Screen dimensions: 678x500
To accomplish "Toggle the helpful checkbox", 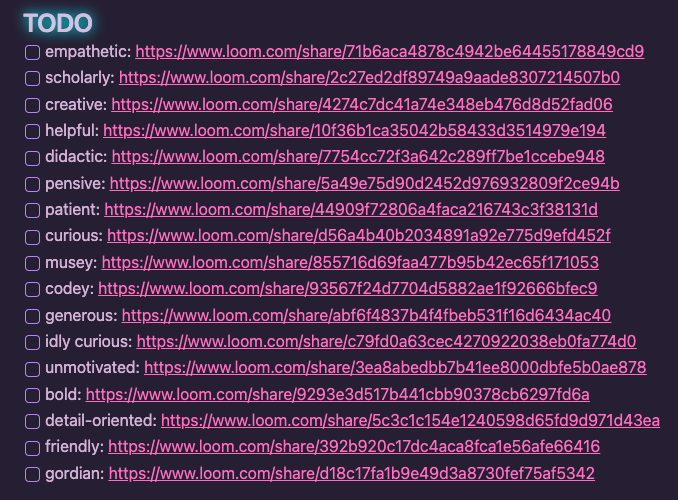I will point(32,131).
